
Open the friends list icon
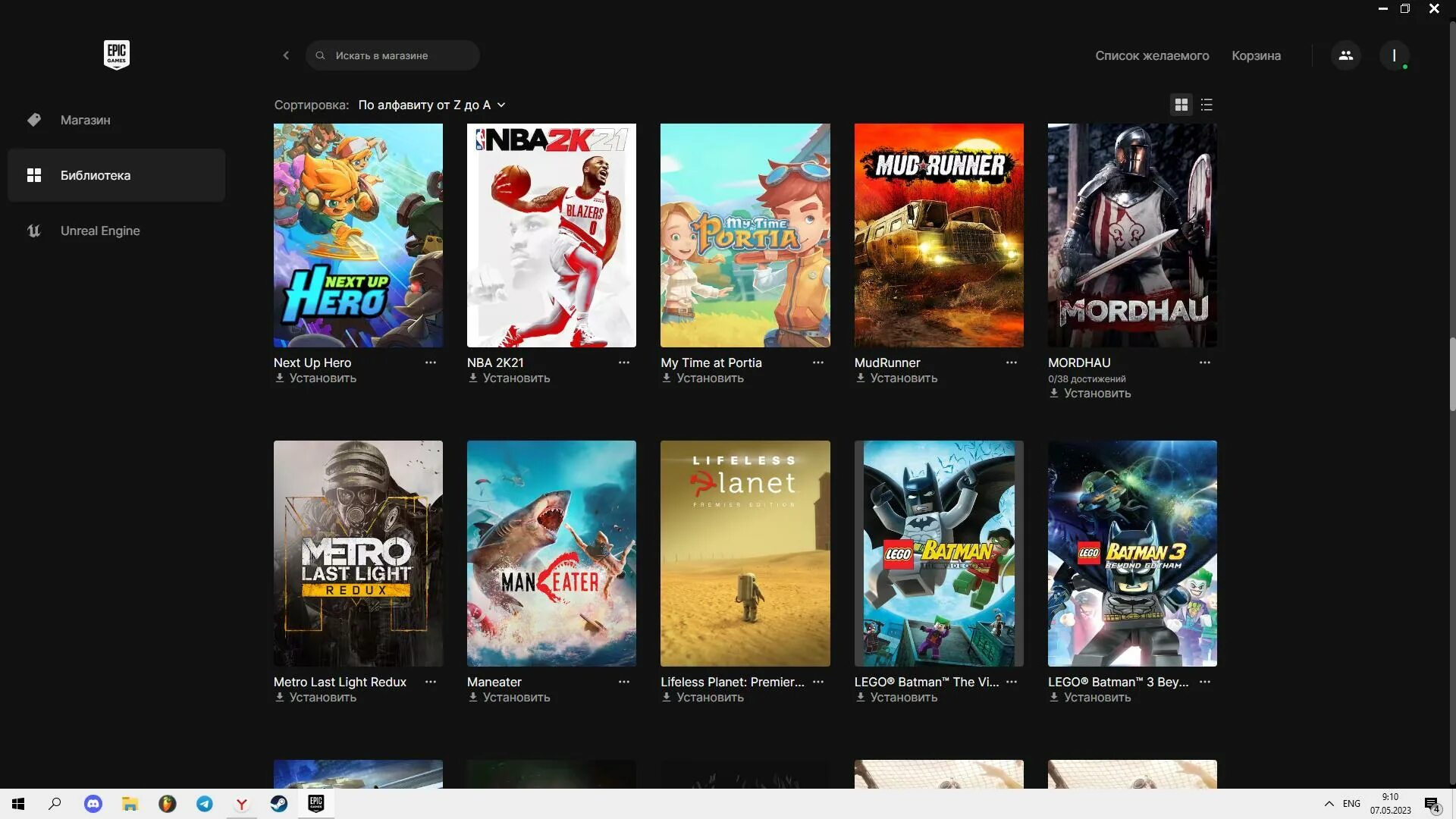pyautogui.click(x=1346, y=55)
